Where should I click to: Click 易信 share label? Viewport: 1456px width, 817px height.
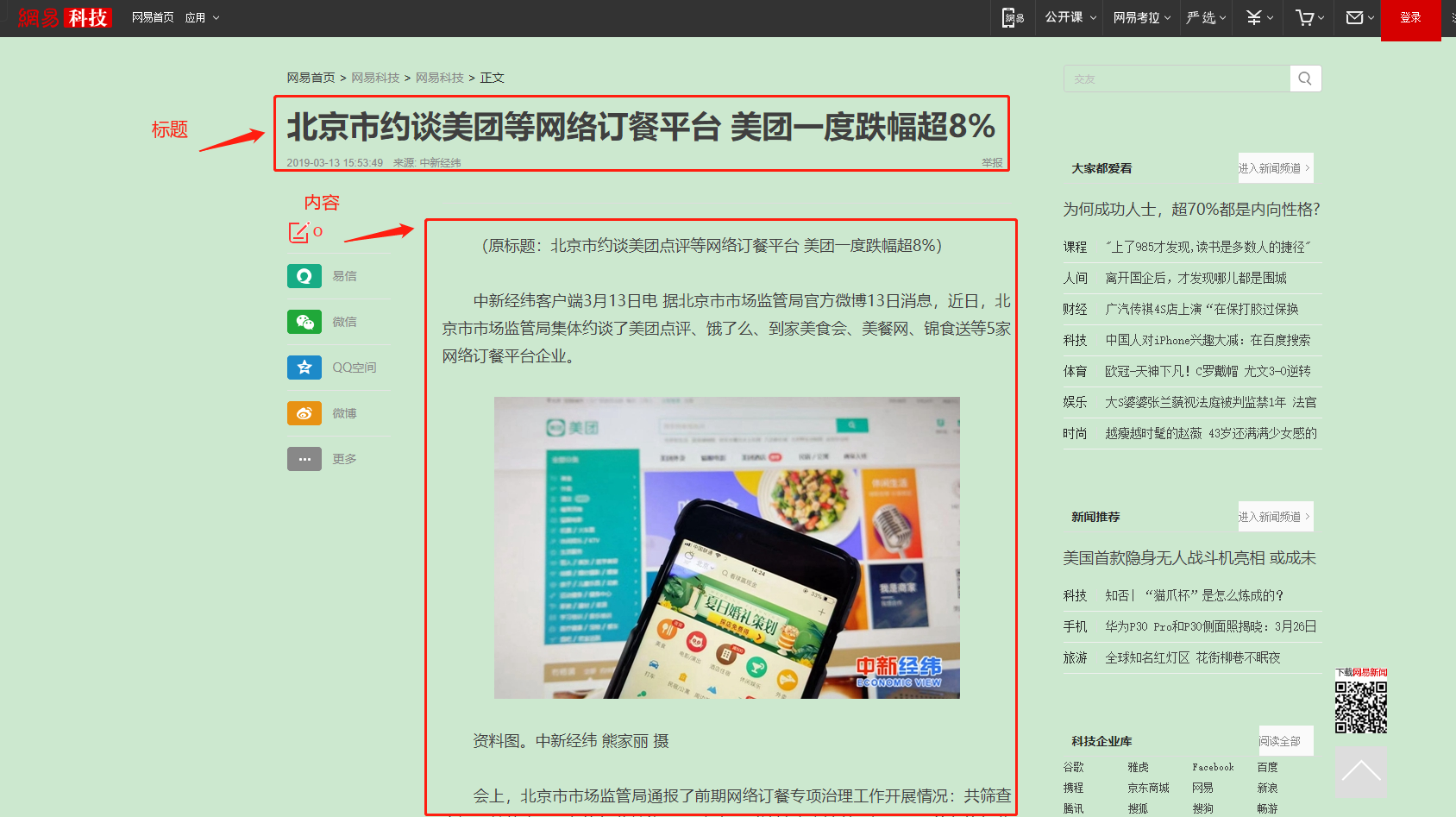[x=344, y=276]
